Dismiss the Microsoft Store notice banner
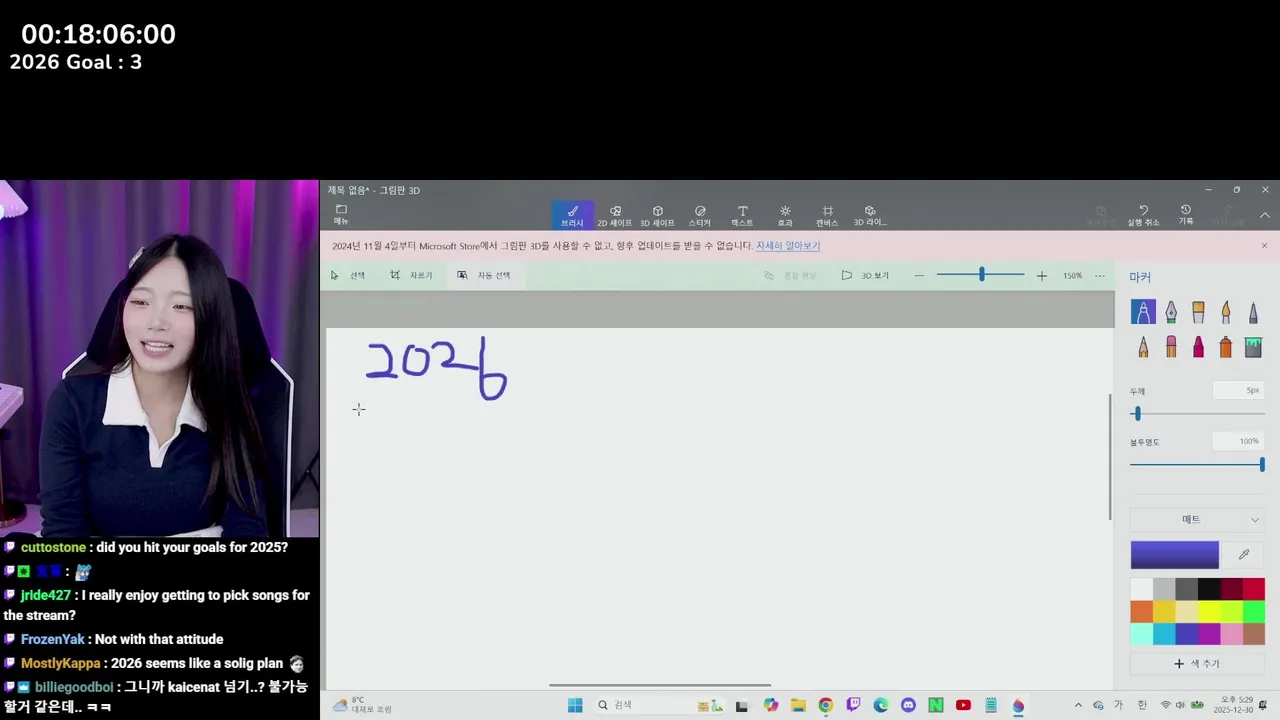Image resolution: width=1280 pixels, height=720 pixels. [x=1264, y=245]
